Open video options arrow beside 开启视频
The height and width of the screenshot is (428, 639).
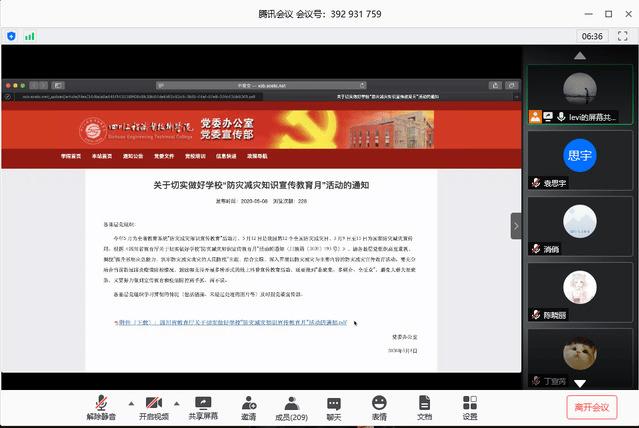176,404
